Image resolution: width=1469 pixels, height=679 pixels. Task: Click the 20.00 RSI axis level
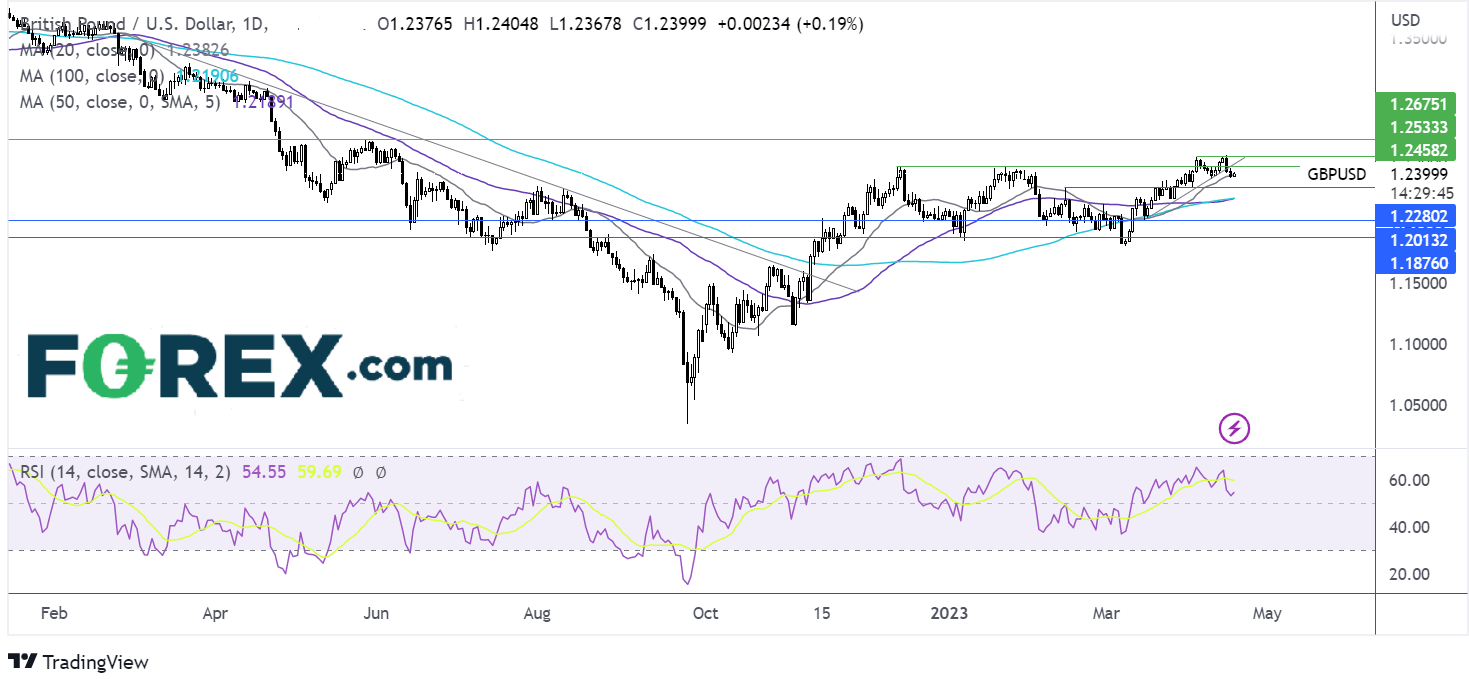pyautogui.click(x=1408, y=575)
